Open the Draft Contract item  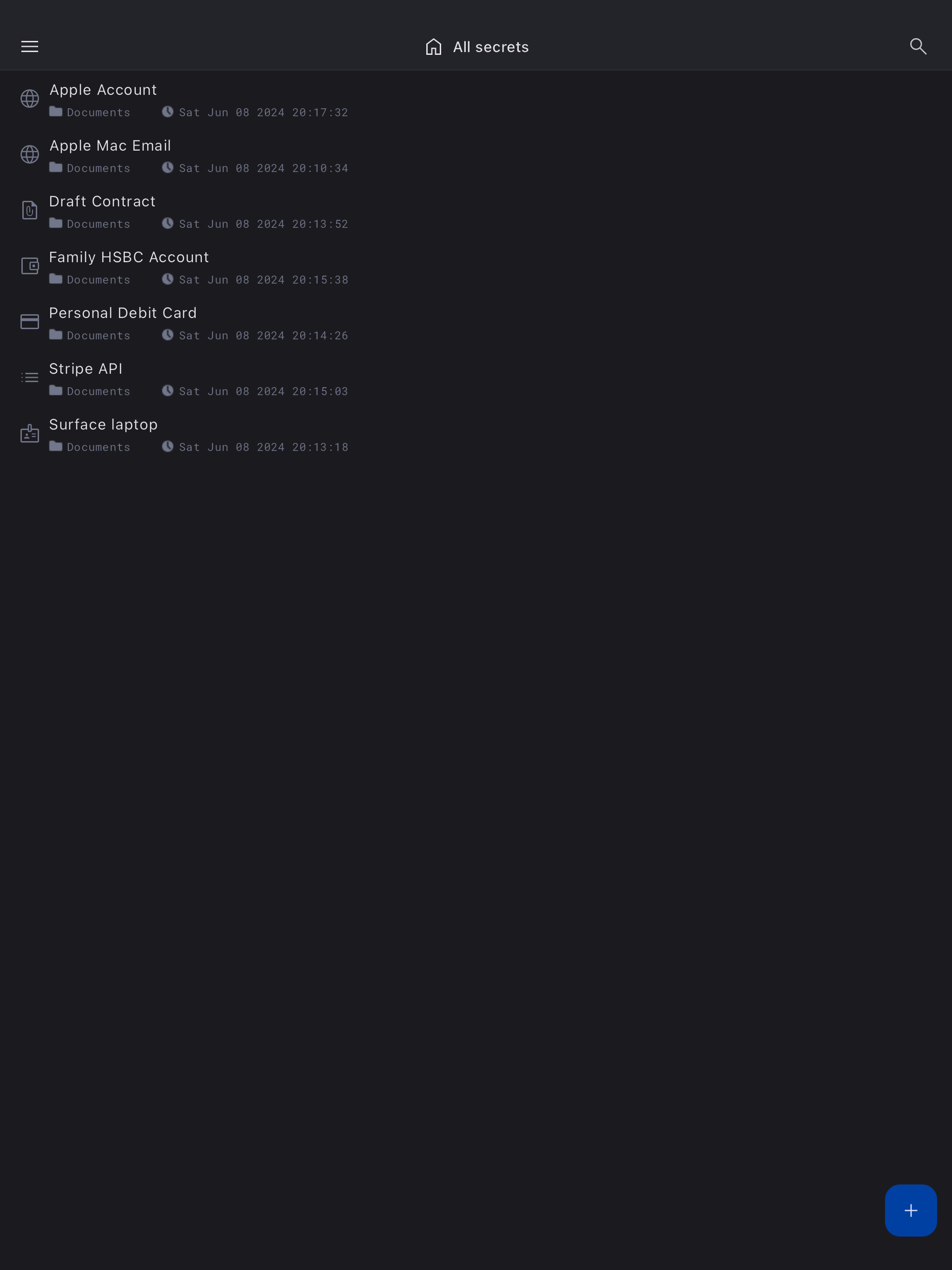pos(476,212)
